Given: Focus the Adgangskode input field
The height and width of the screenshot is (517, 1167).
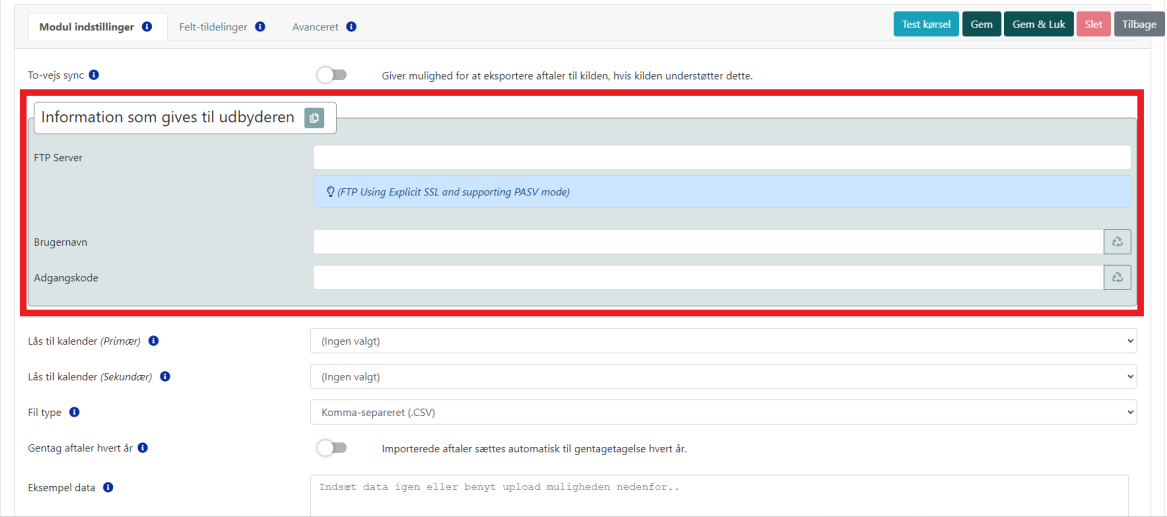Looking at the screenshot, I should point(709,277).
